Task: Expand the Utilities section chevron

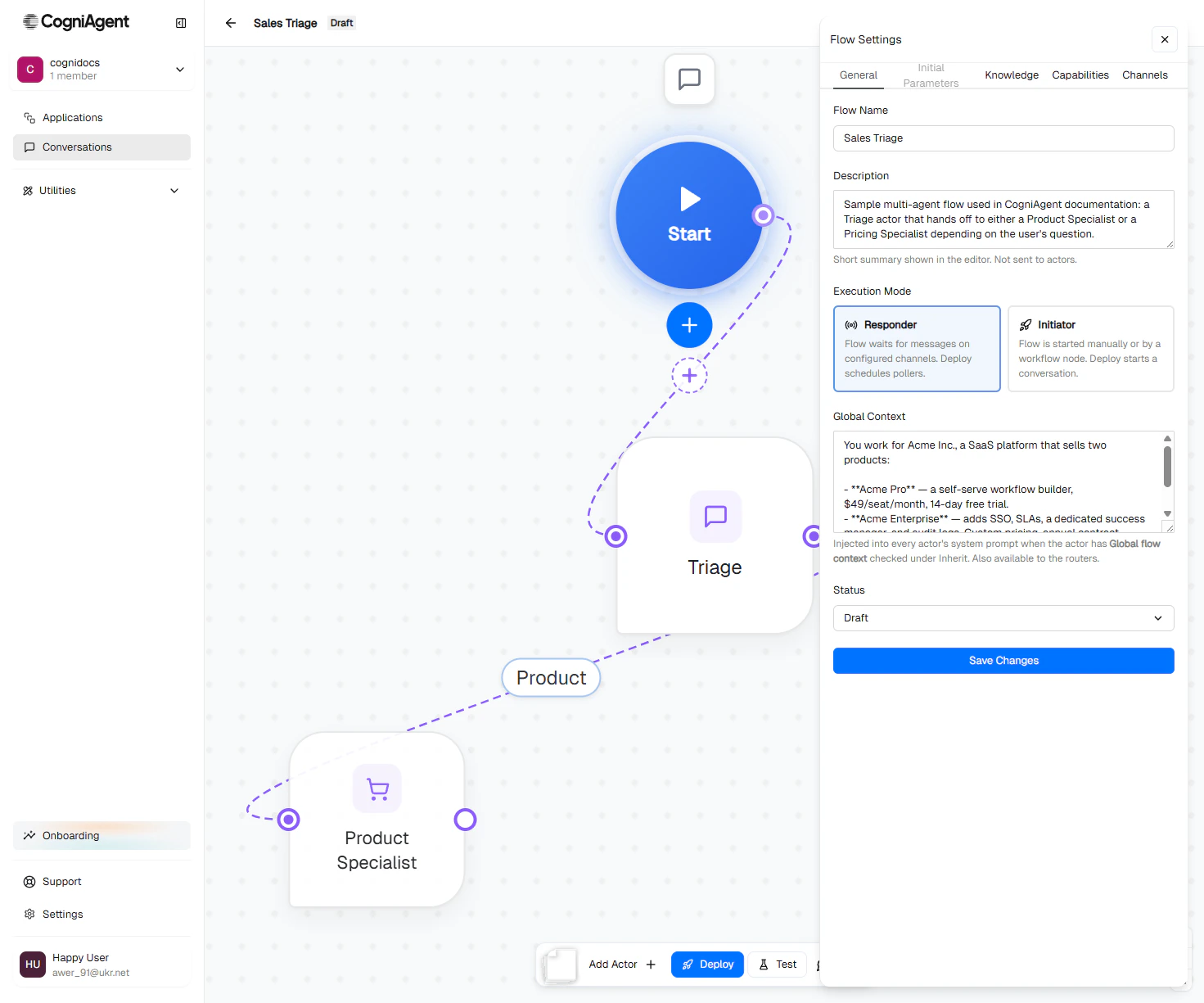Action: pyautogui.click(x=174, y=191)
